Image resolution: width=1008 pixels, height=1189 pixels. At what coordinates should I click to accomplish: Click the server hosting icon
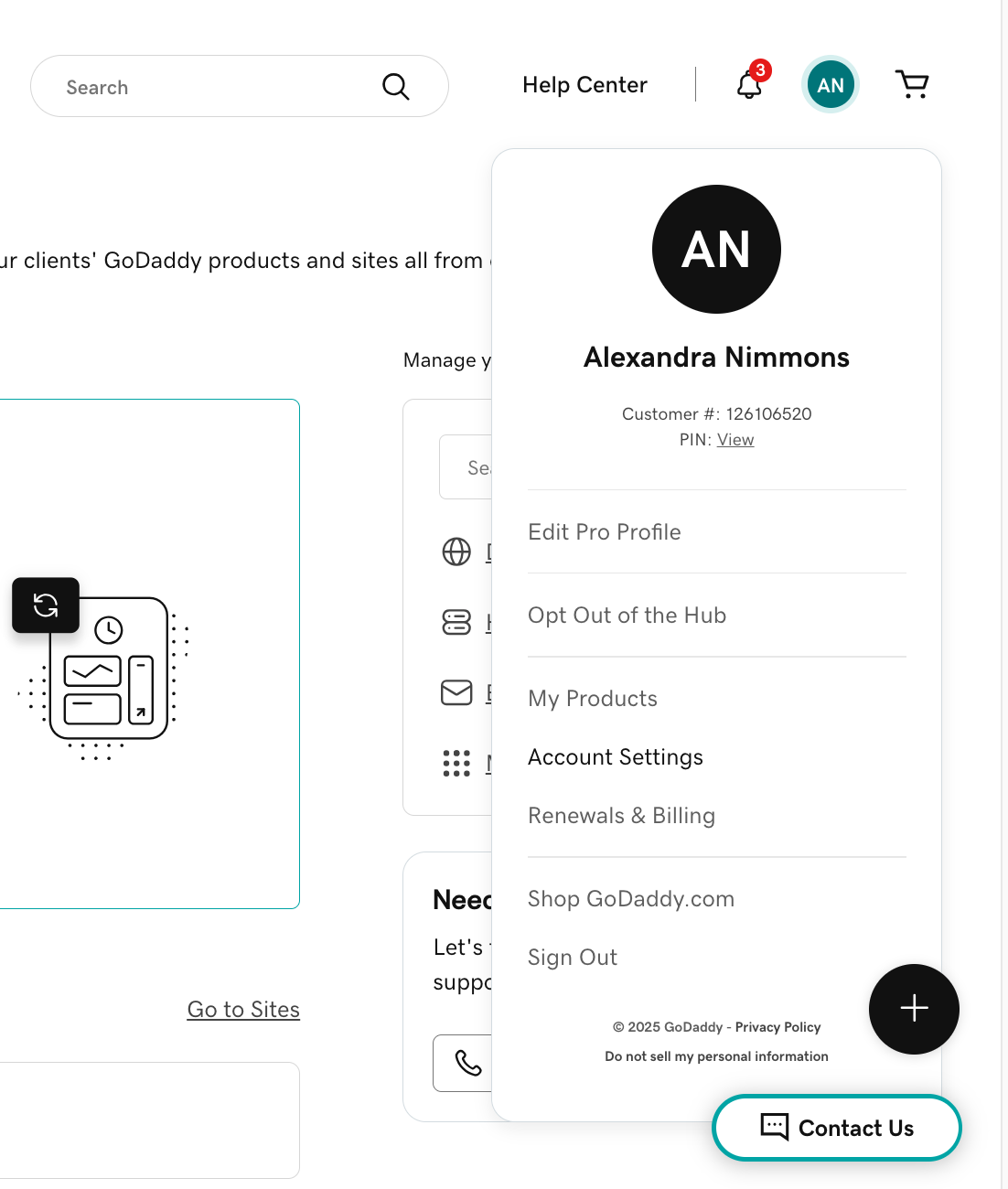[456, 622]
